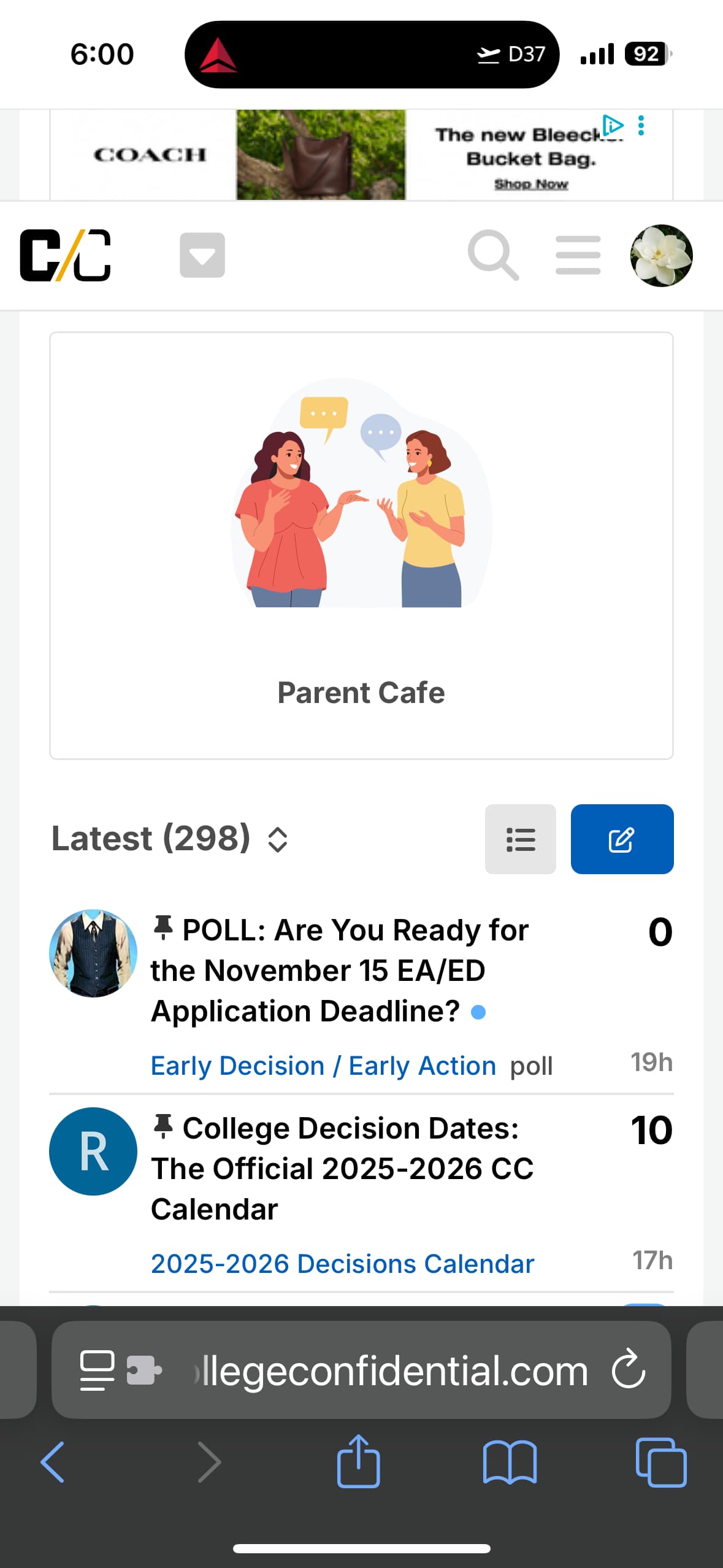Image resolution: width=723 pixels, height=1568 pixels.
Task: Open the hamburger navigation menu
Action: (578, 255)
